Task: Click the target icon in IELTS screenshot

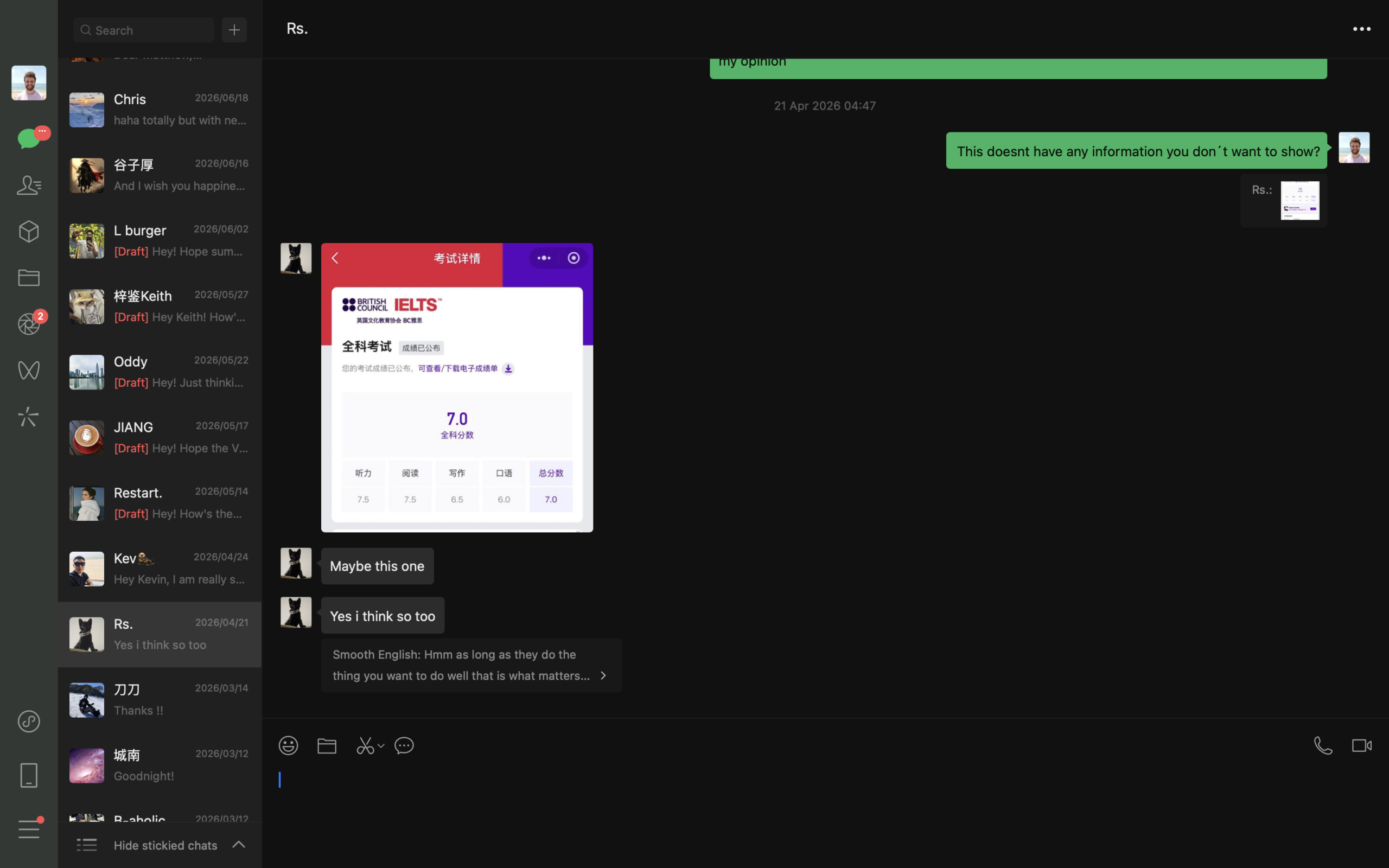Action: pyautogui.click(x=574, y=258)
